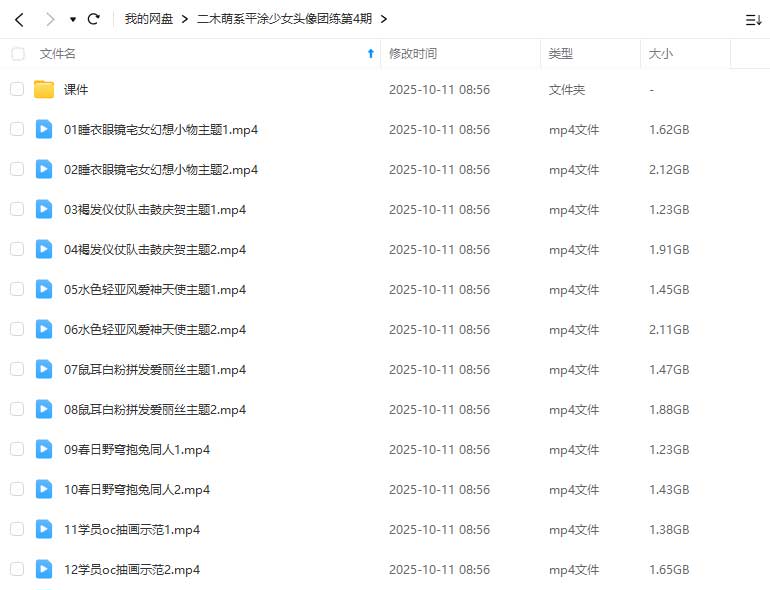Viewport: 770px width, 590px height.
Task: Open the file 07鼠耳白粉拼发爱丽丝主题1.mp4
Action: [x=155, y=369]
